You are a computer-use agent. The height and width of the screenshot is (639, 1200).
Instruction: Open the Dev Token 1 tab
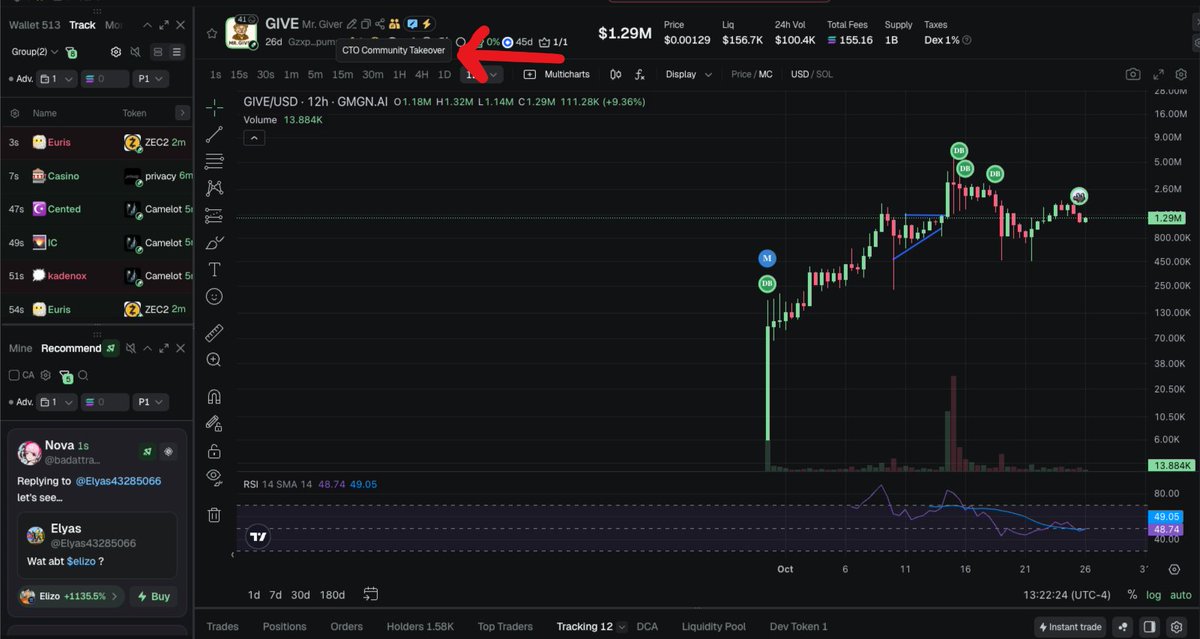[x=797, y=627]
